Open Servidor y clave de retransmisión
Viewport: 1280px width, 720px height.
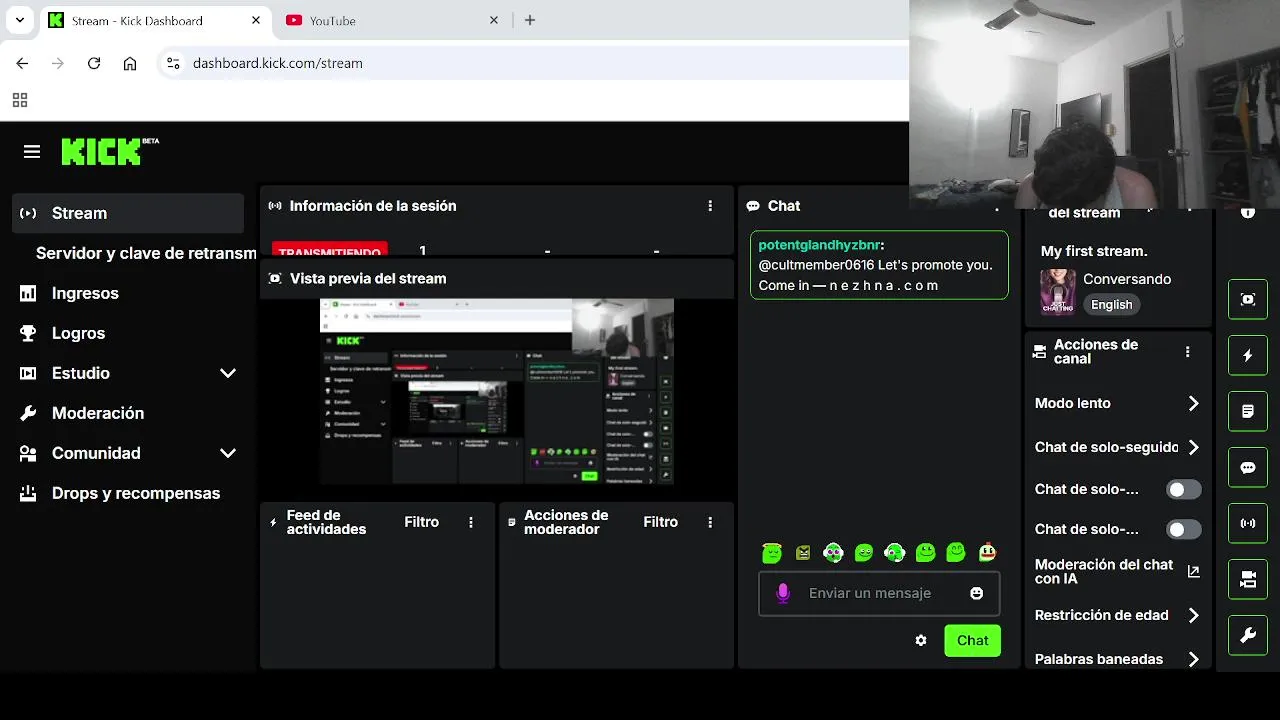[146, 253]
